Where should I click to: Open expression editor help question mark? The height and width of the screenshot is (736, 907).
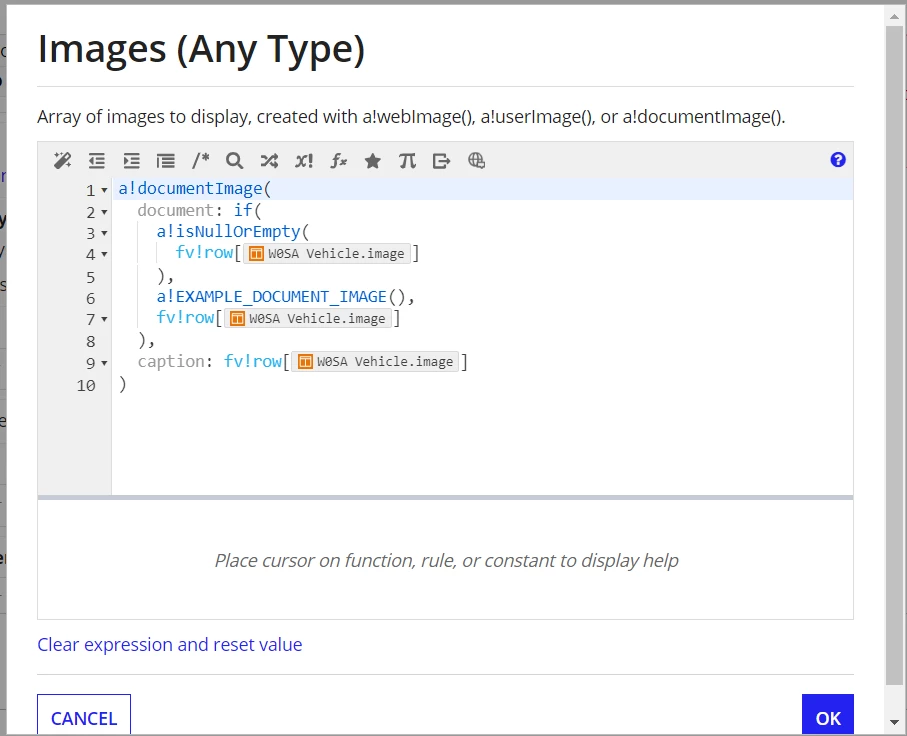pyautogui.click(x=838, y=160)
